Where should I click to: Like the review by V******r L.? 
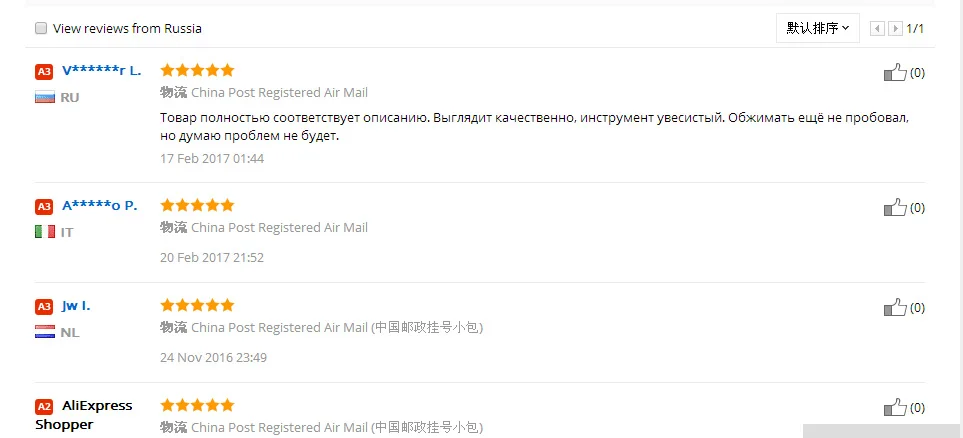pyautogui.click(x=895, y=72)
